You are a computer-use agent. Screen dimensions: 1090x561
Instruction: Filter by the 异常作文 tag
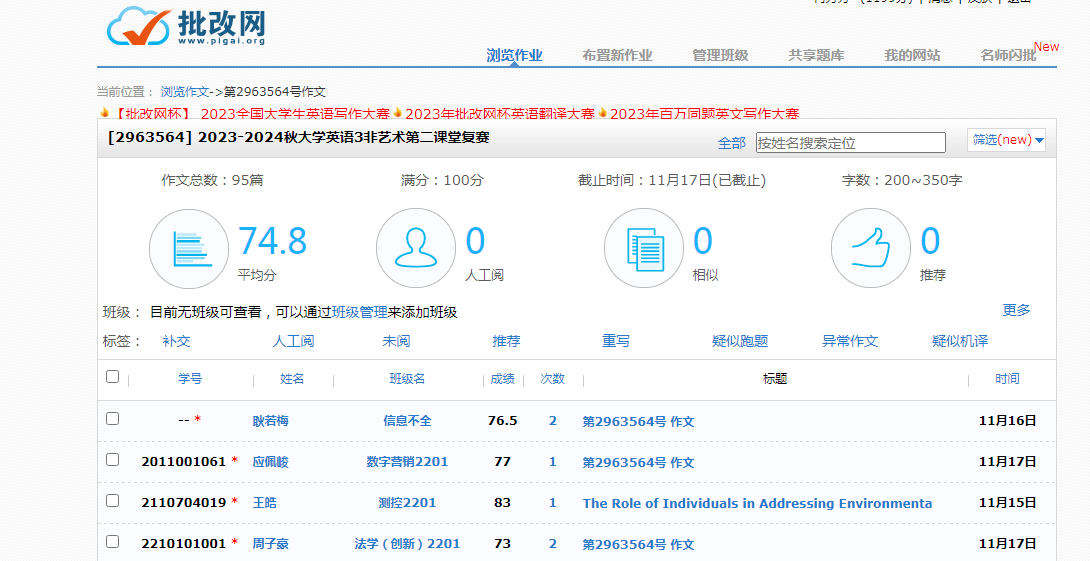849,341
